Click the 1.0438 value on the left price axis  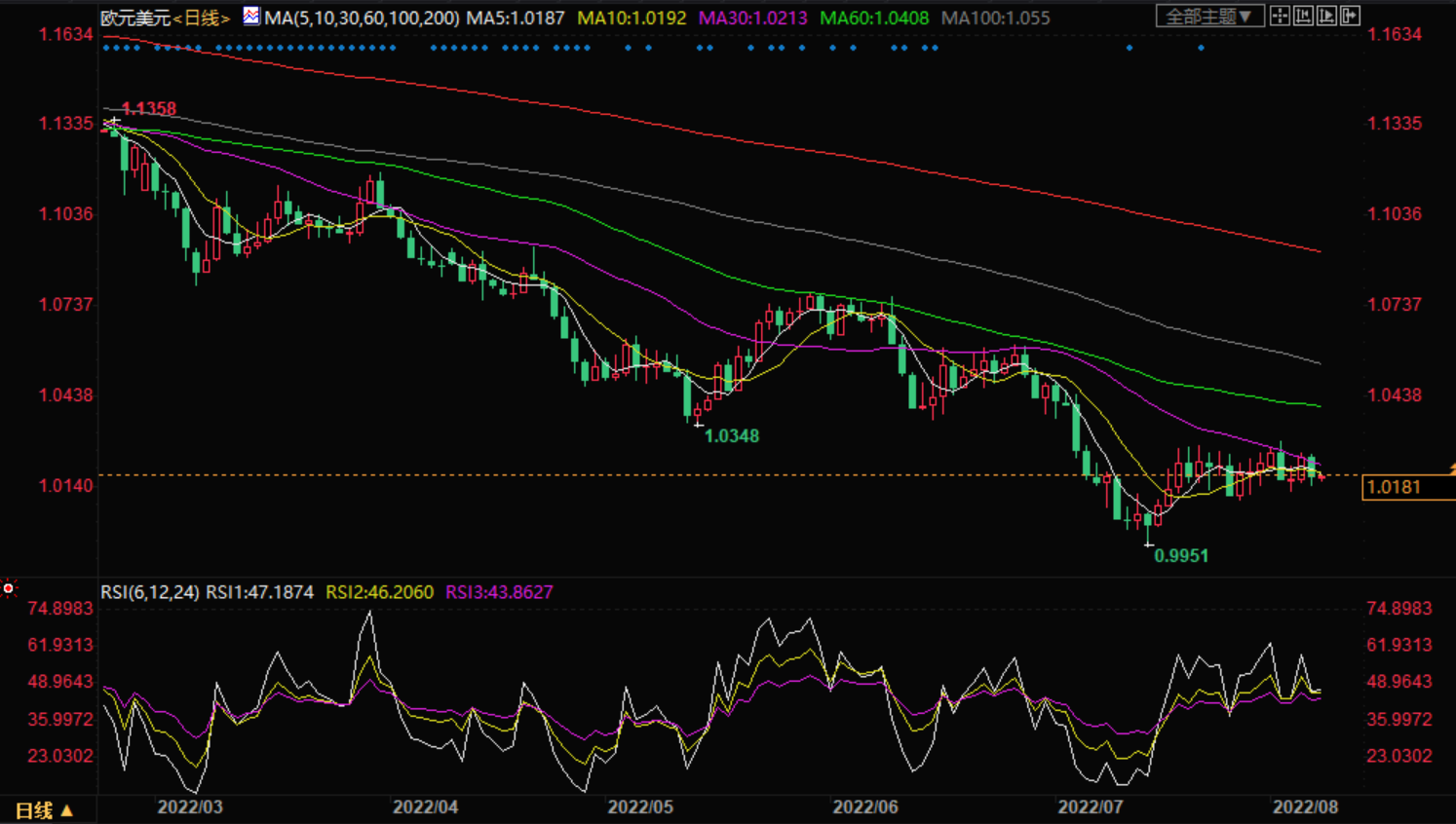pyautogui.click(x=66, y=395)
